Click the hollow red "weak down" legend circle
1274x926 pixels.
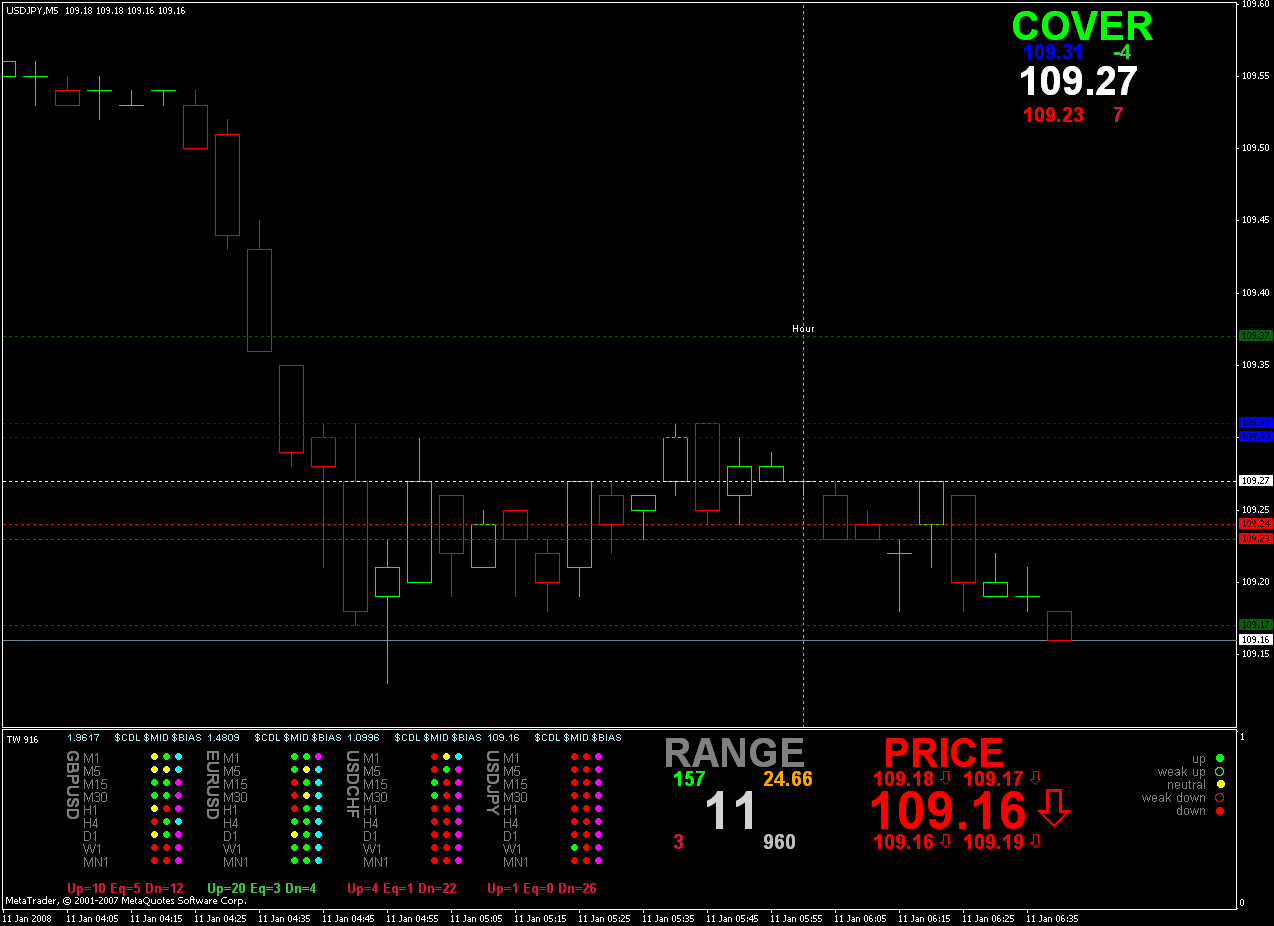click(x=1221, y=798)
